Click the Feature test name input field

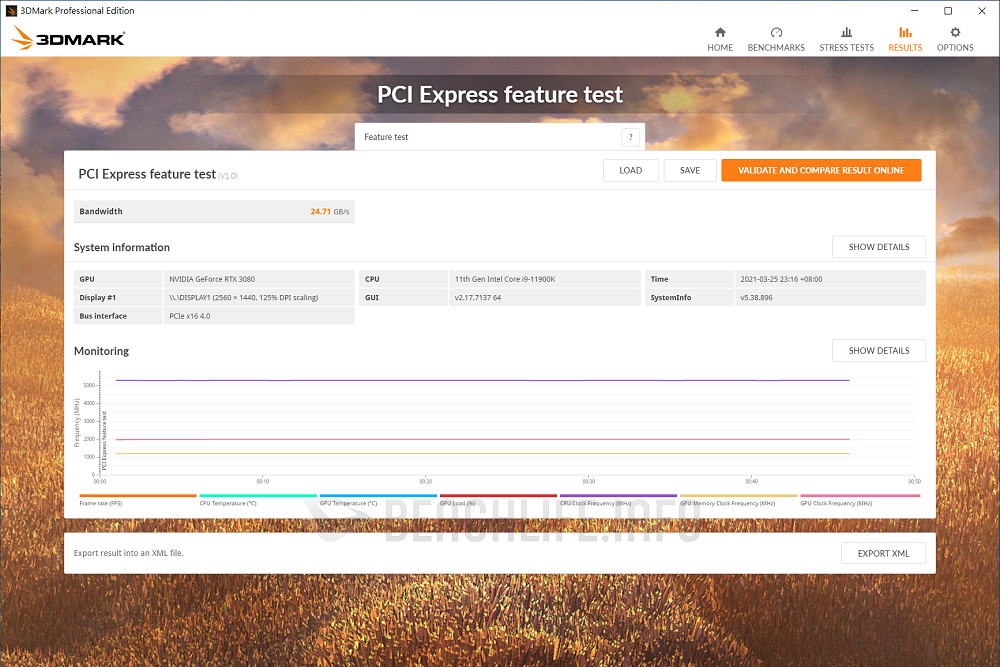tap(480, 137)
